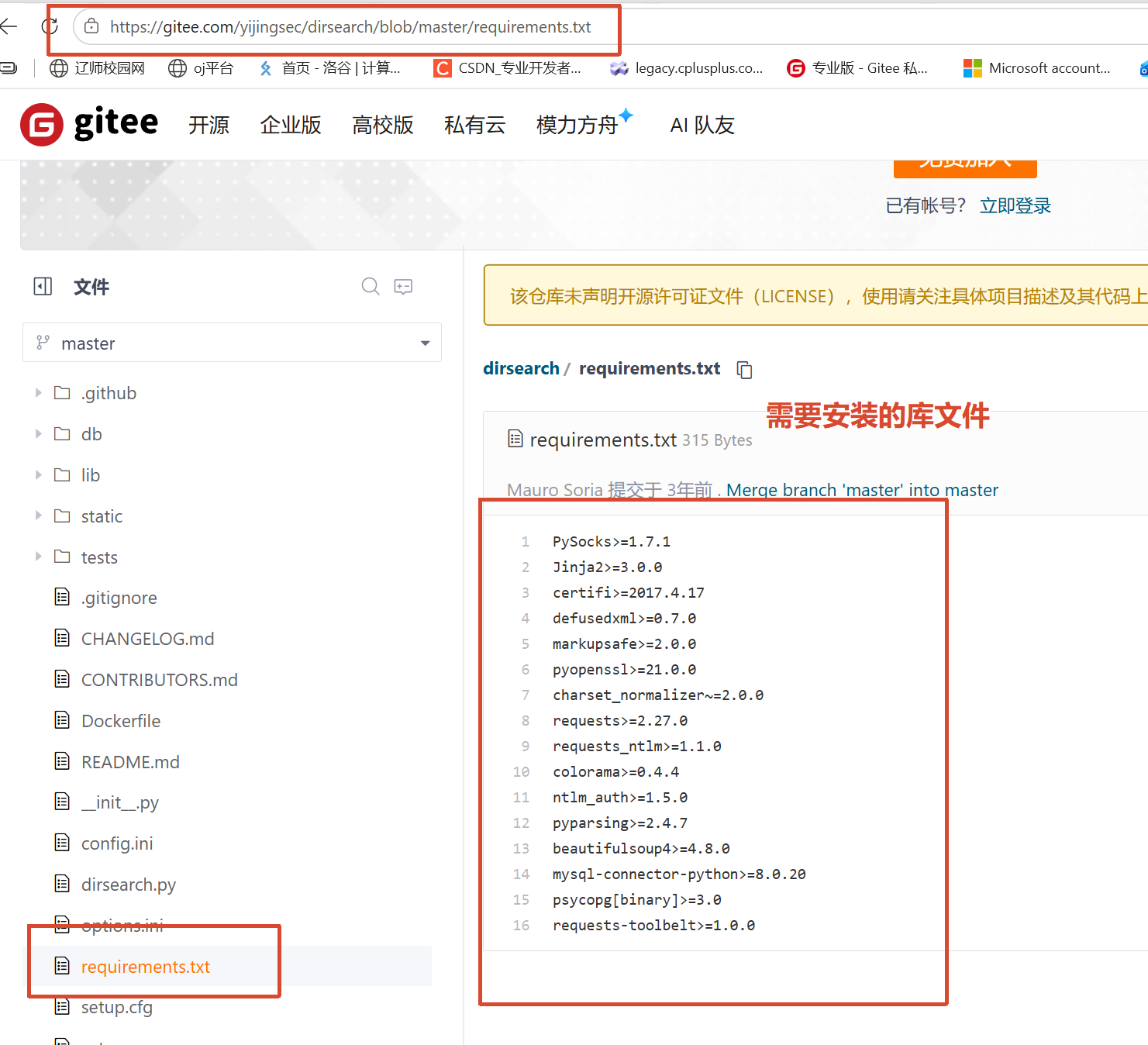
Task: Click the .github folder icon
Action: point(62,393)
